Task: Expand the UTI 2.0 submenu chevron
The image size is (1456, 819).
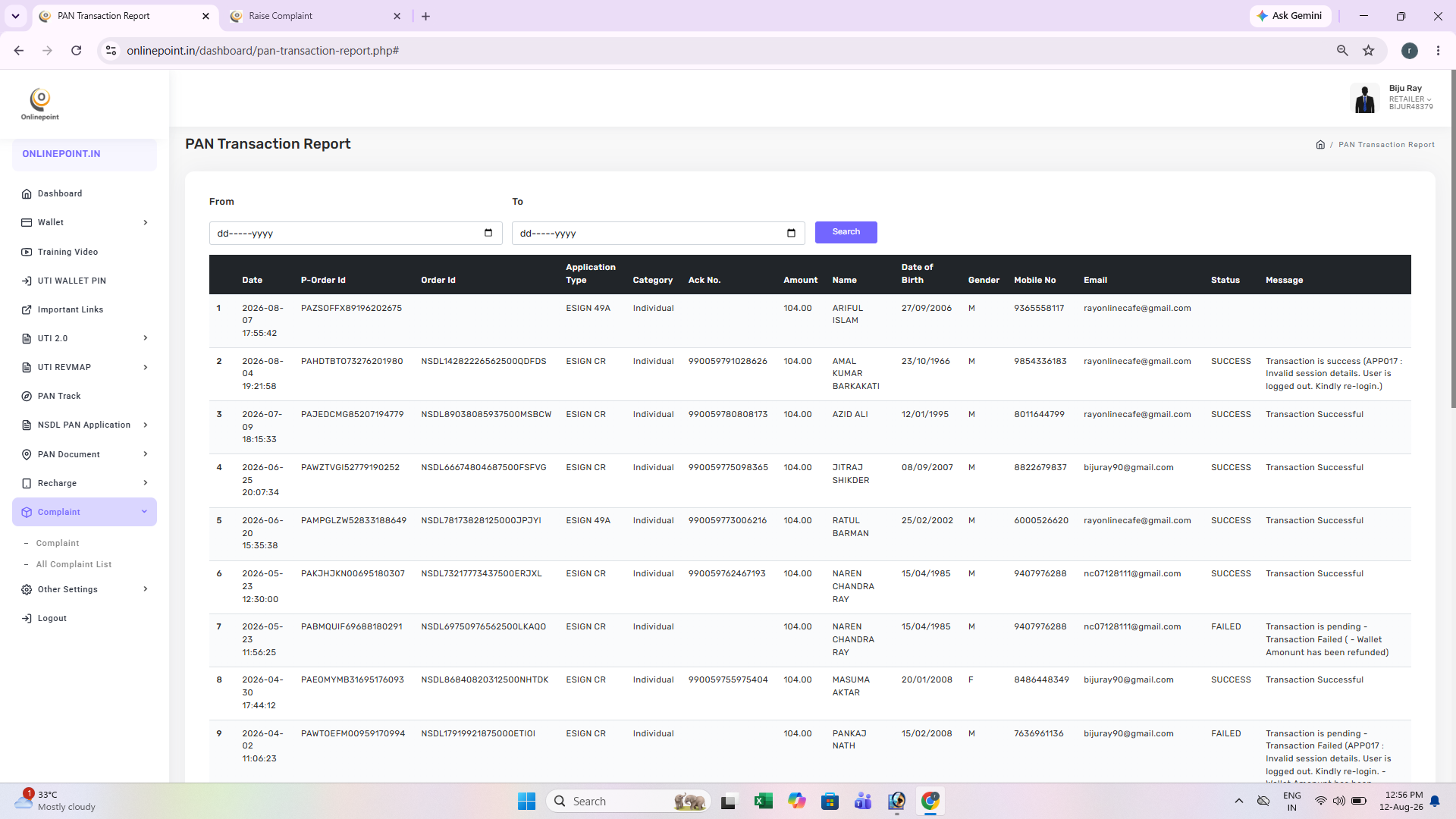Action: pos(145,338)
